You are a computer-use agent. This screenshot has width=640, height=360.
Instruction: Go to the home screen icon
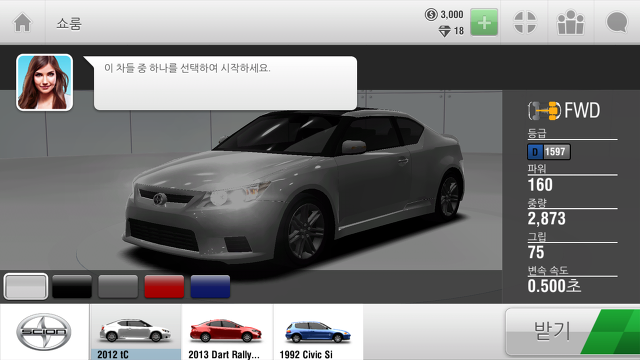pos(22,22)
